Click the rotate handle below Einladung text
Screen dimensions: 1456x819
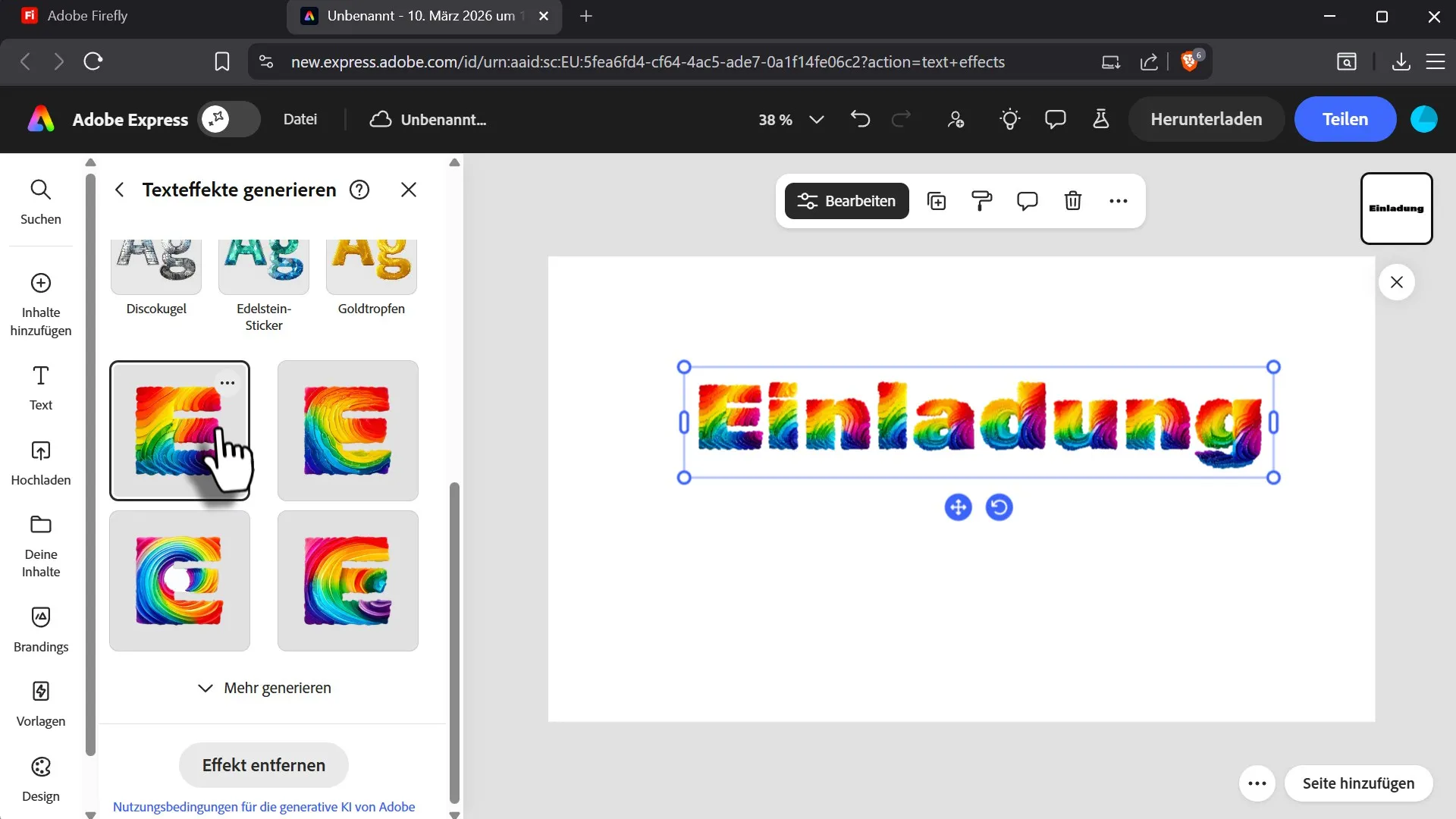pyautogui.click(x=999, y=507)
